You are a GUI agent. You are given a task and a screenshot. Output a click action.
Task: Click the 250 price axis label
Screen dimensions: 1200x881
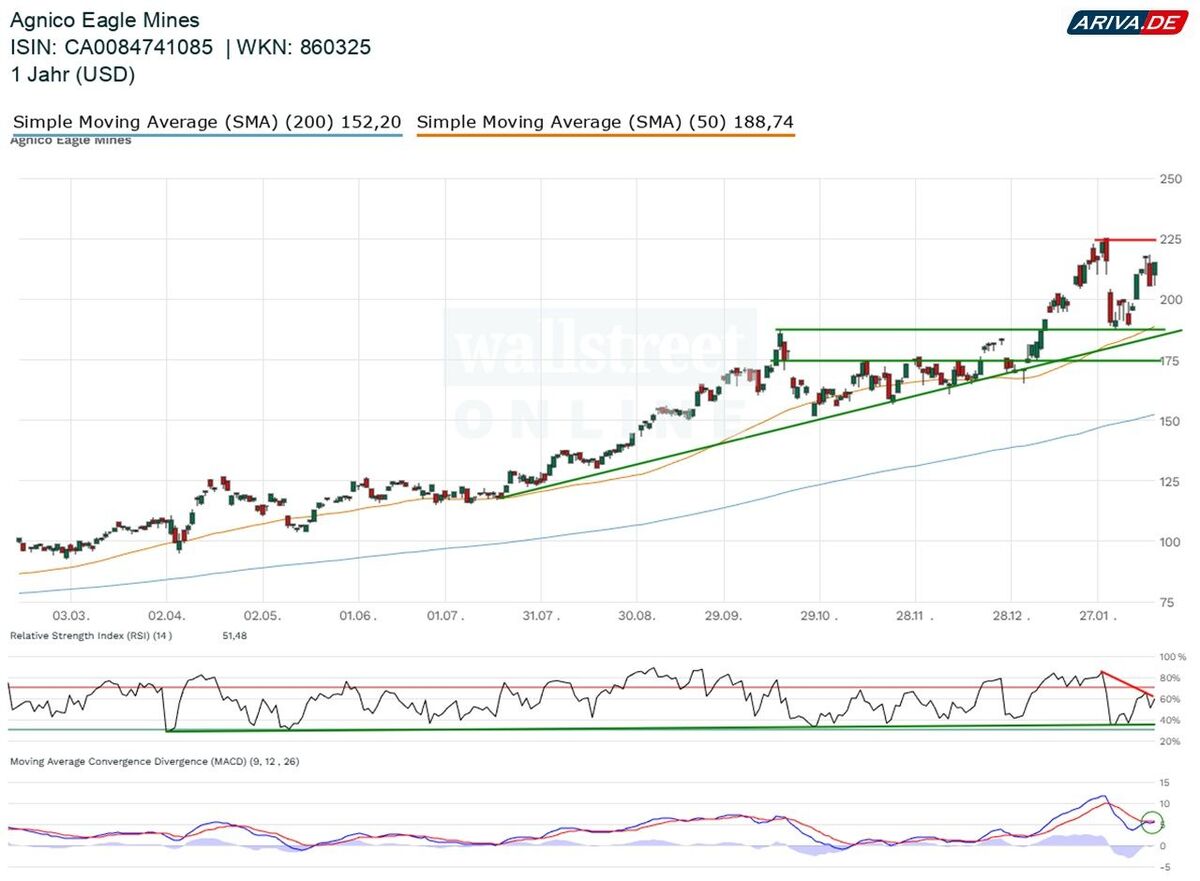pyautogui.click(x=1171, y=179)
